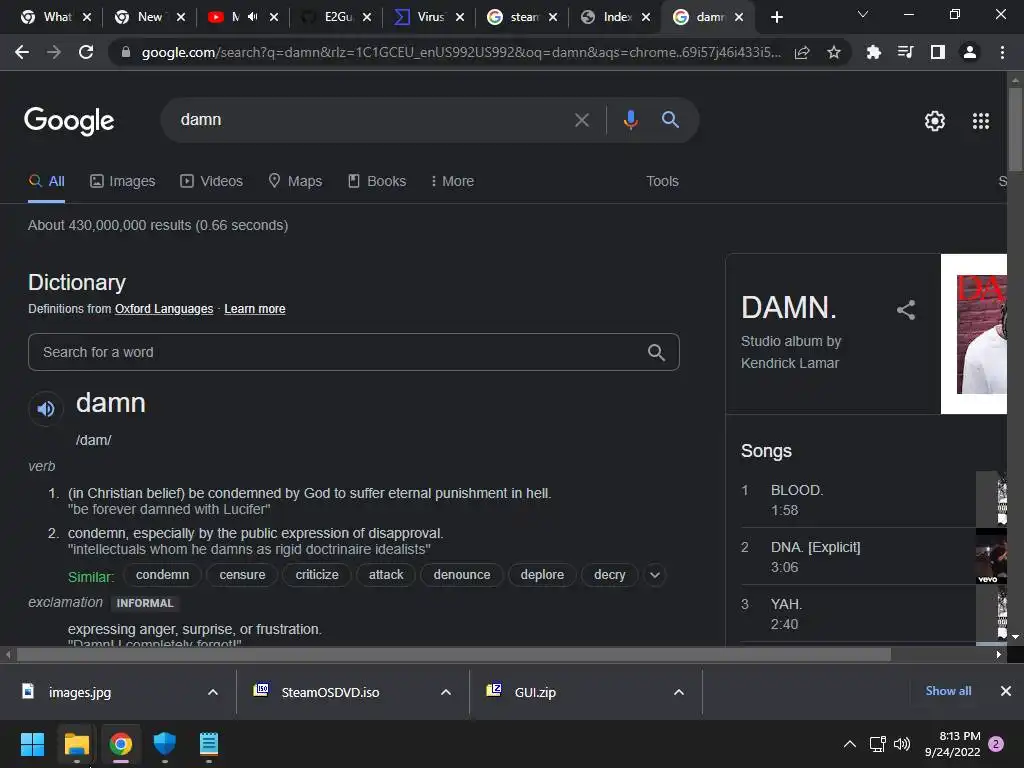Switch to Maps results tab

pos(295,182)
